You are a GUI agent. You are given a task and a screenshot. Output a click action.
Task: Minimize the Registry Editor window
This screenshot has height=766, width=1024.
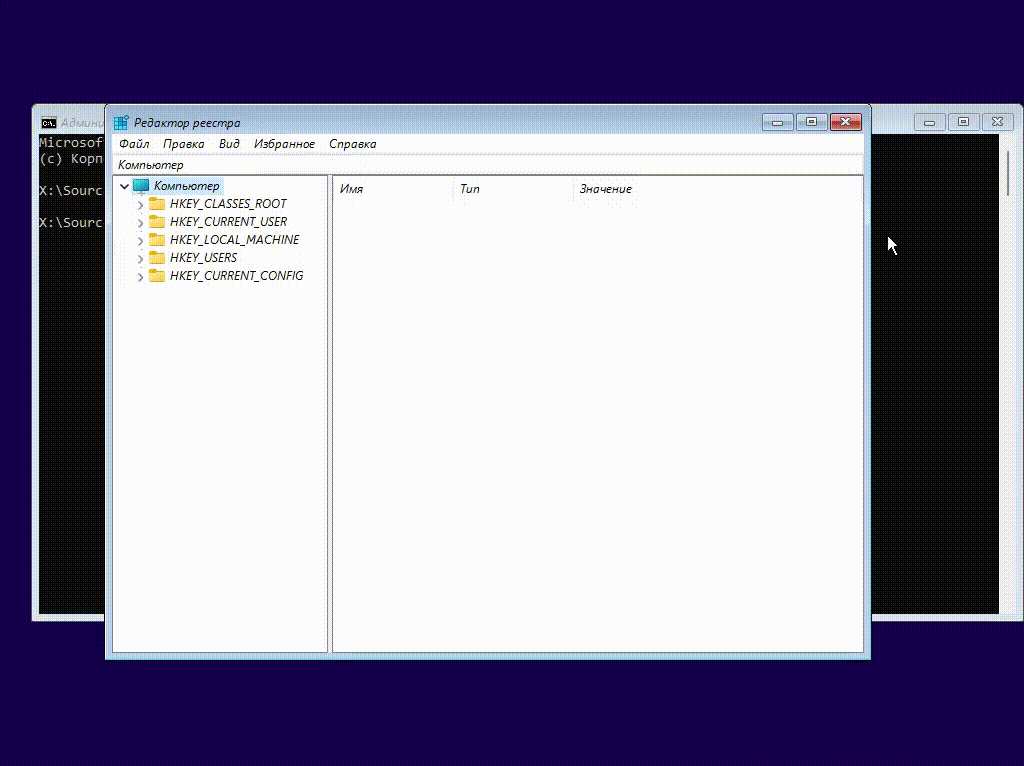777,122
